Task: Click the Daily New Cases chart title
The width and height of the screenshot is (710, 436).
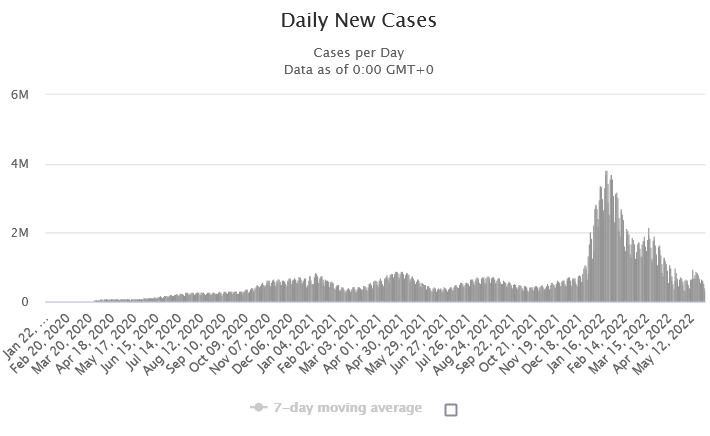Action: tap(358, 20)
